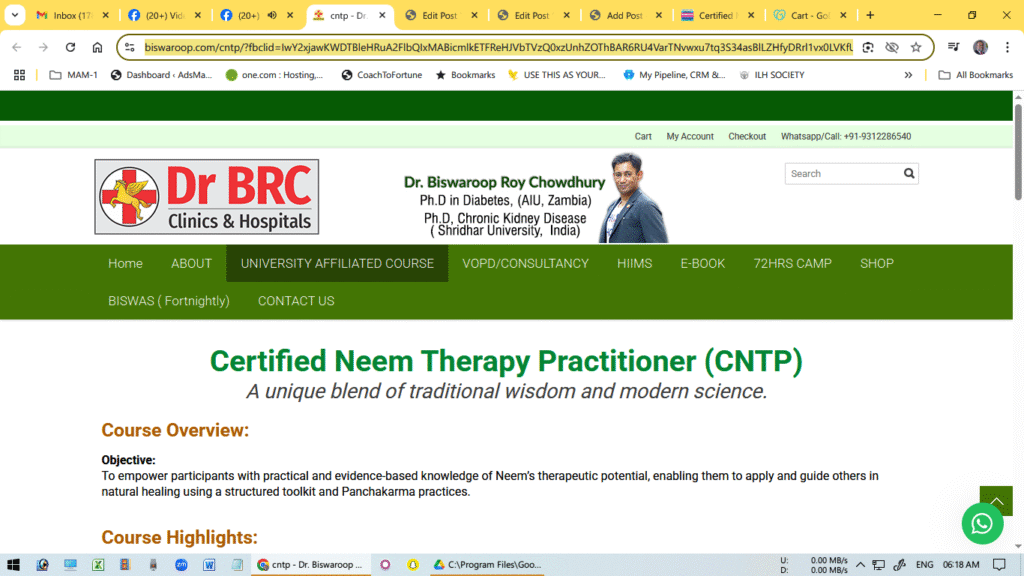
Task: Open Zoom from the taskbar
Action: 181,565
